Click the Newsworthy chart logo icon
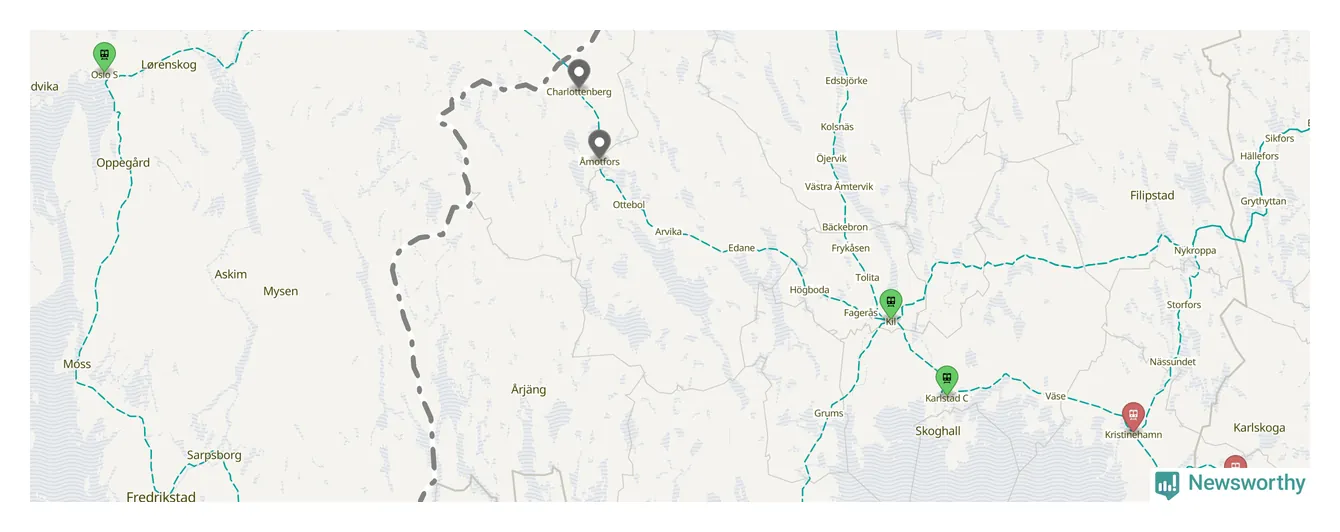The image size is (1340, 532). point(1167,485)
